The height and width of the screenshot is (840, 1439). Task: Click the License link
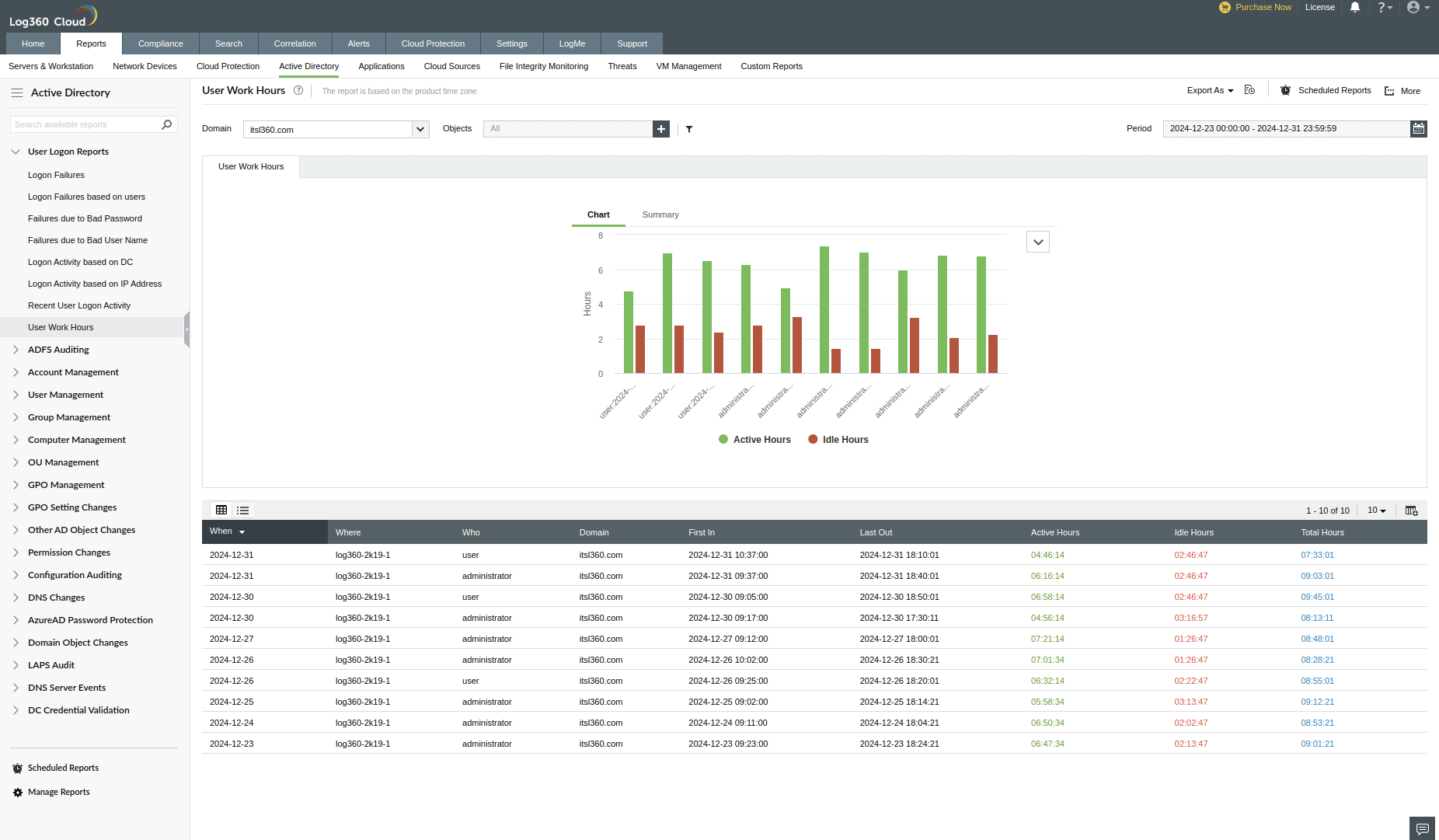coord(1320,7)
